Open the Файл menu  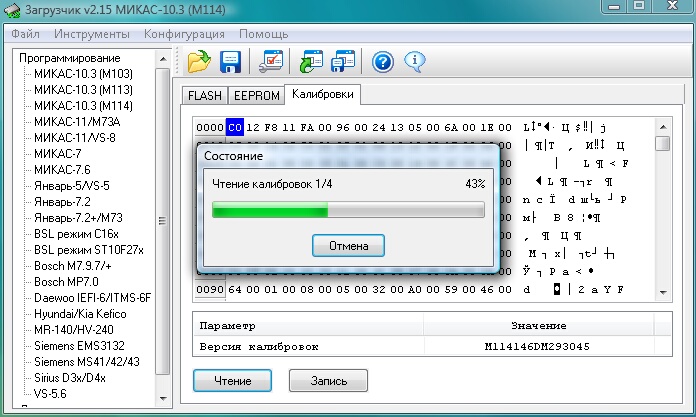click(x=27, y=34)
